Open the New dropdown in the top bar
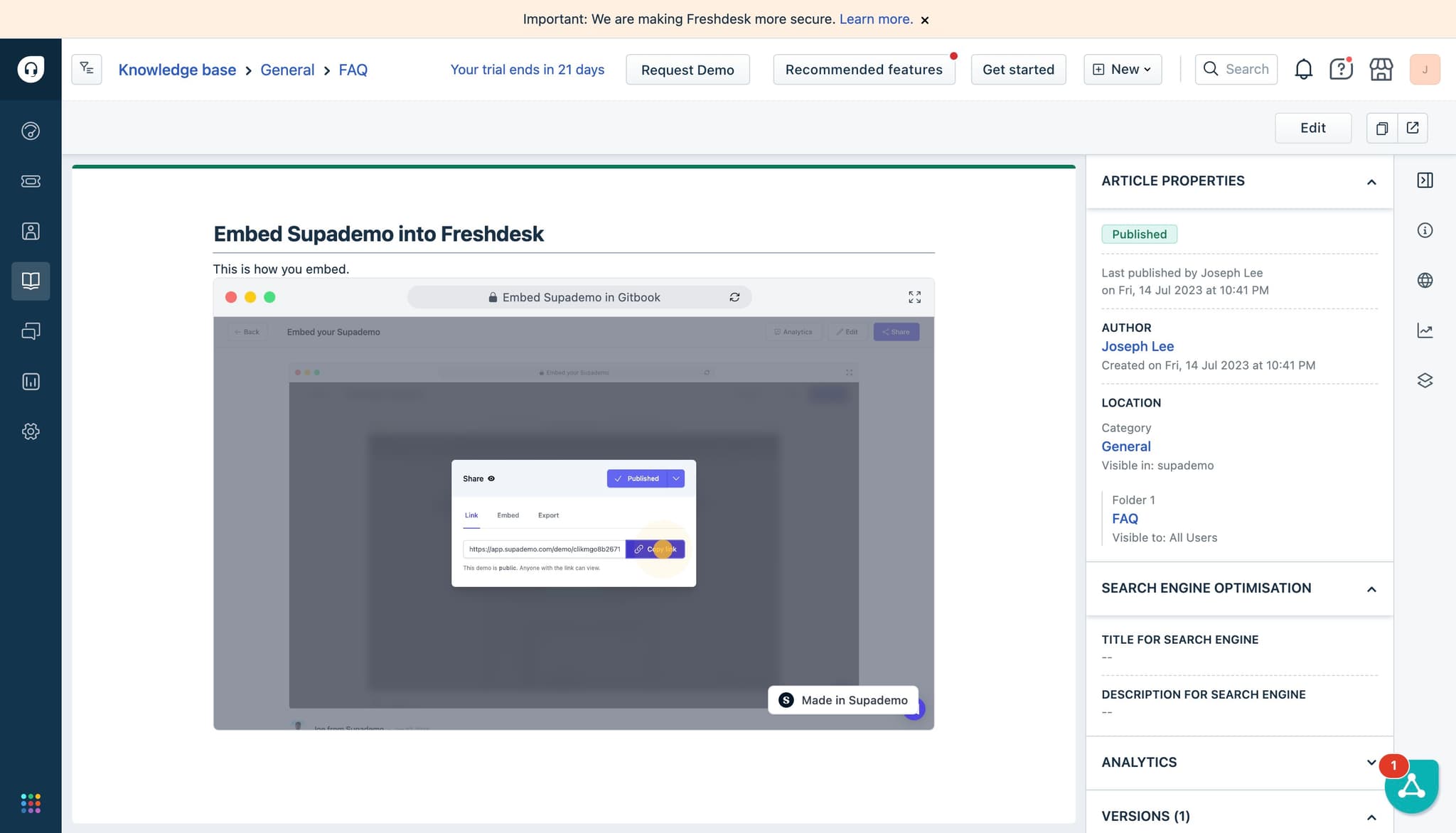The image size is (1456, 833). tap(1122, 69)
